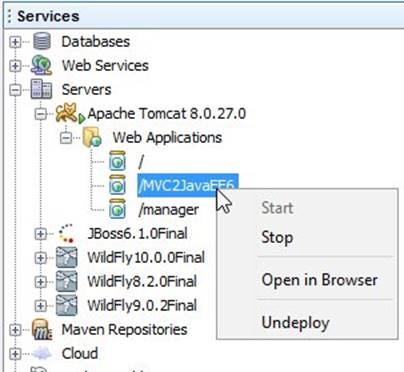404x372 pixels.
Task: Select the /MVC2JavaEE6 application entry
Action: 188,185
